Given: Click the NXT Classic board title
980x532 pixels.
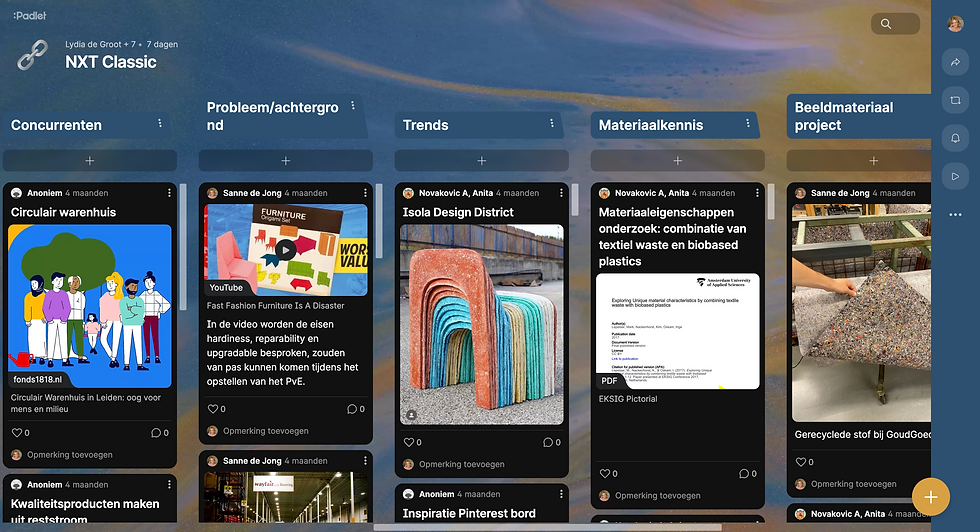Looking at the screenshot, I should [111, 62].
